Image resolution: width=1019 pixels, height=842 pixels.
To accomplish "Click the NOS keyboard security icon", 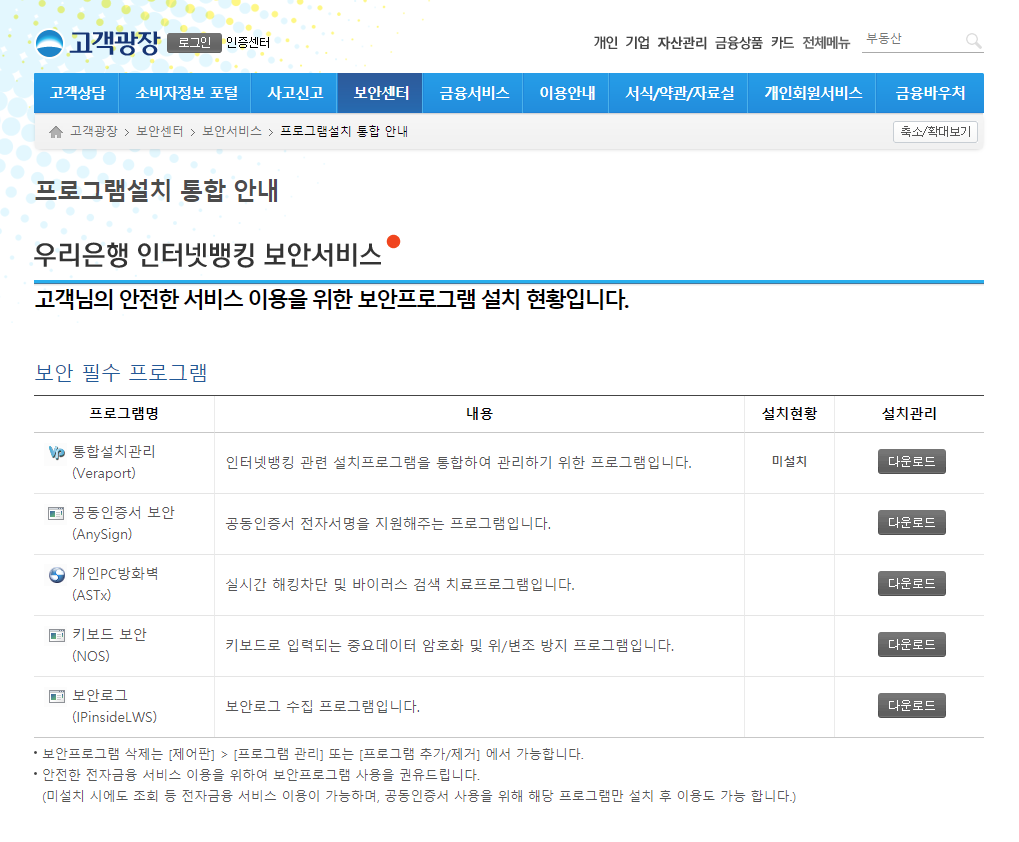I will click(x=57, y=635).
